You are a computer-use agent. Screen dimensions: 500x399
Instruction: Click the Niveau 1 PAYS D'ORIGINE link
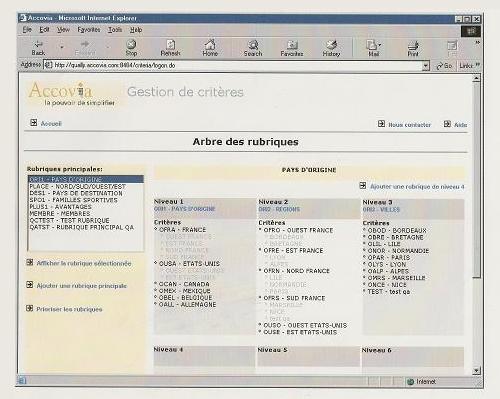coord(184,209)
